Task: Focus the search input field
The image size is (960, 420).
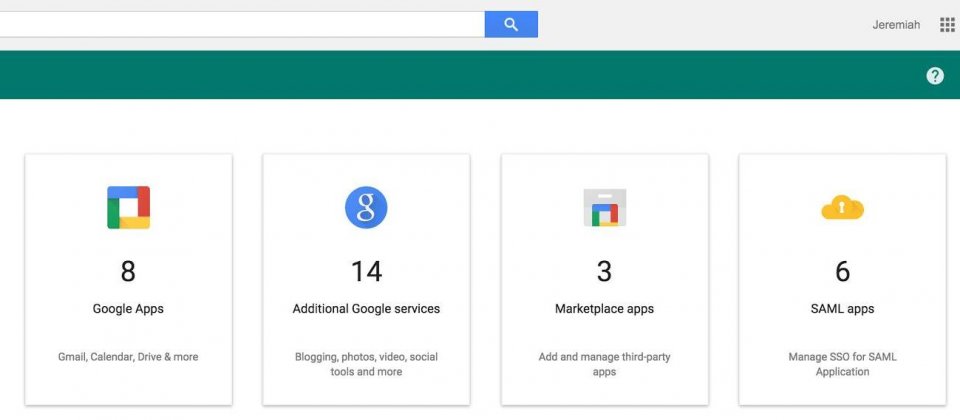Action: [242, 24]
